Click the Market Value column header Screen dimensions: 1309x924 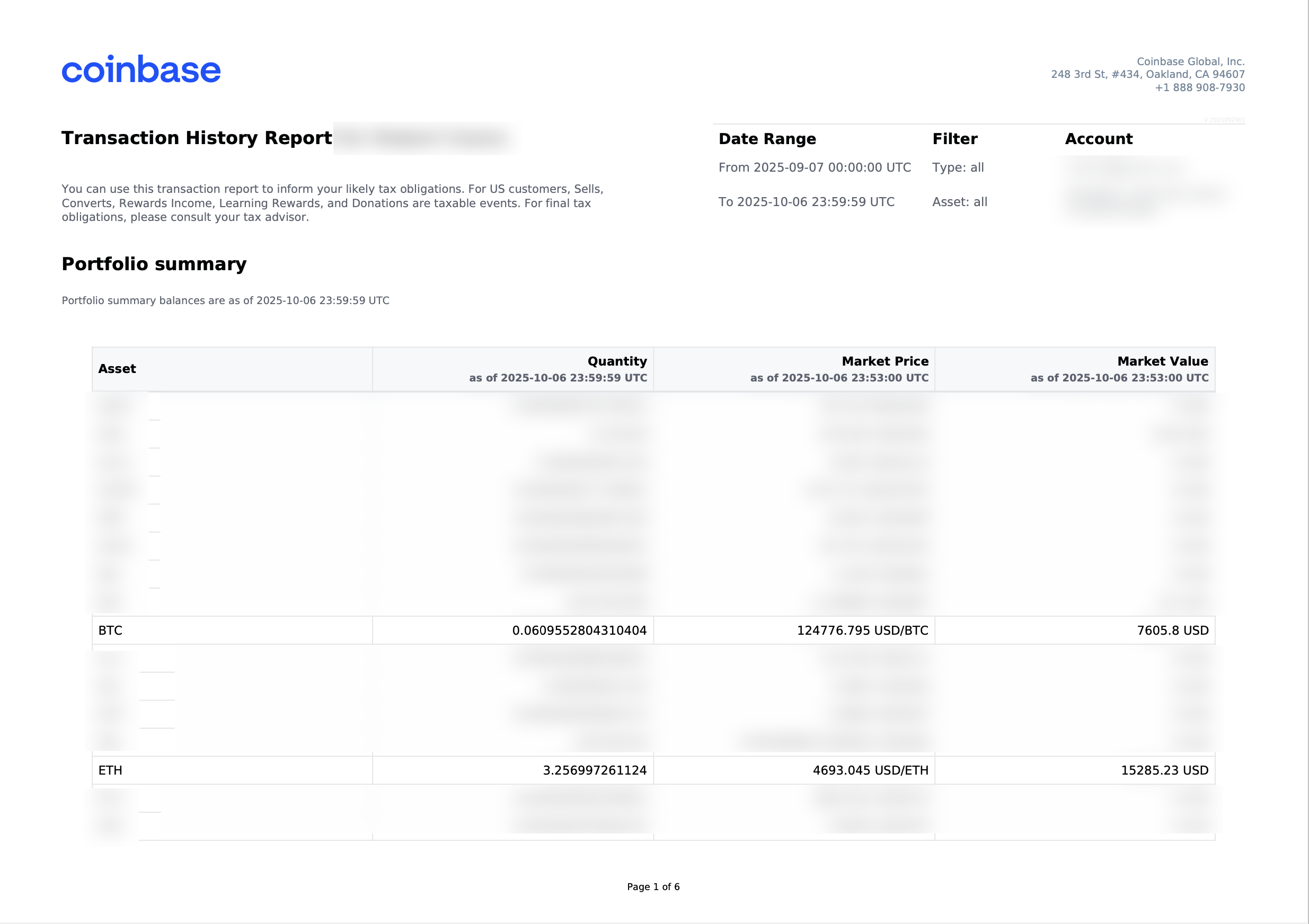(1163, 361)
